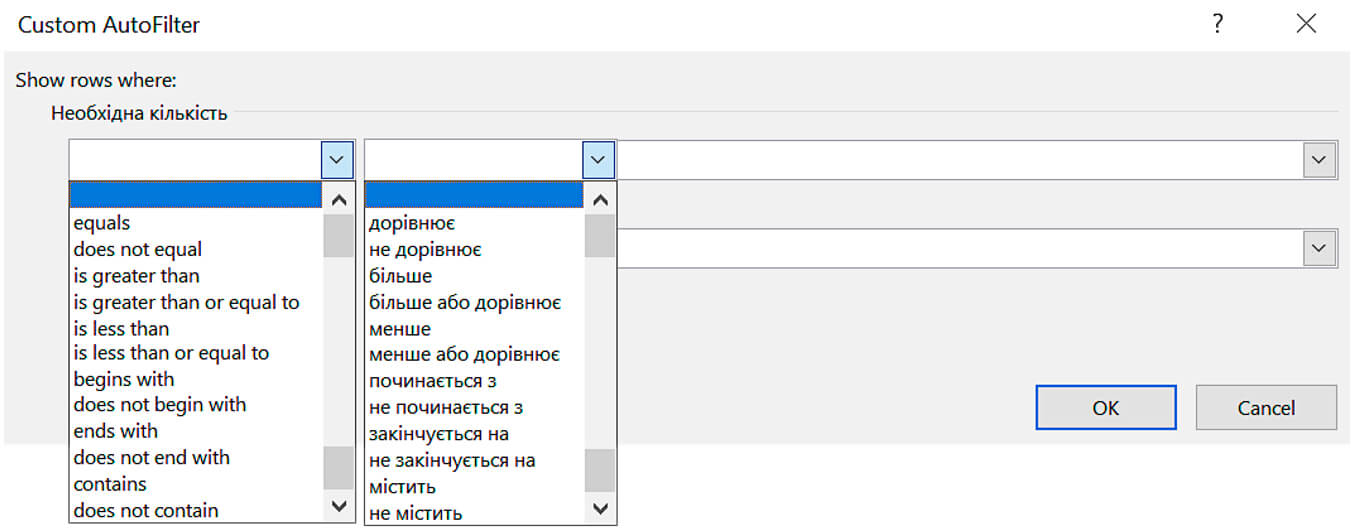Select 'дорівнює' in the Ukrainian list
Screen dimensions: 1351x531
tap(411, 223)
